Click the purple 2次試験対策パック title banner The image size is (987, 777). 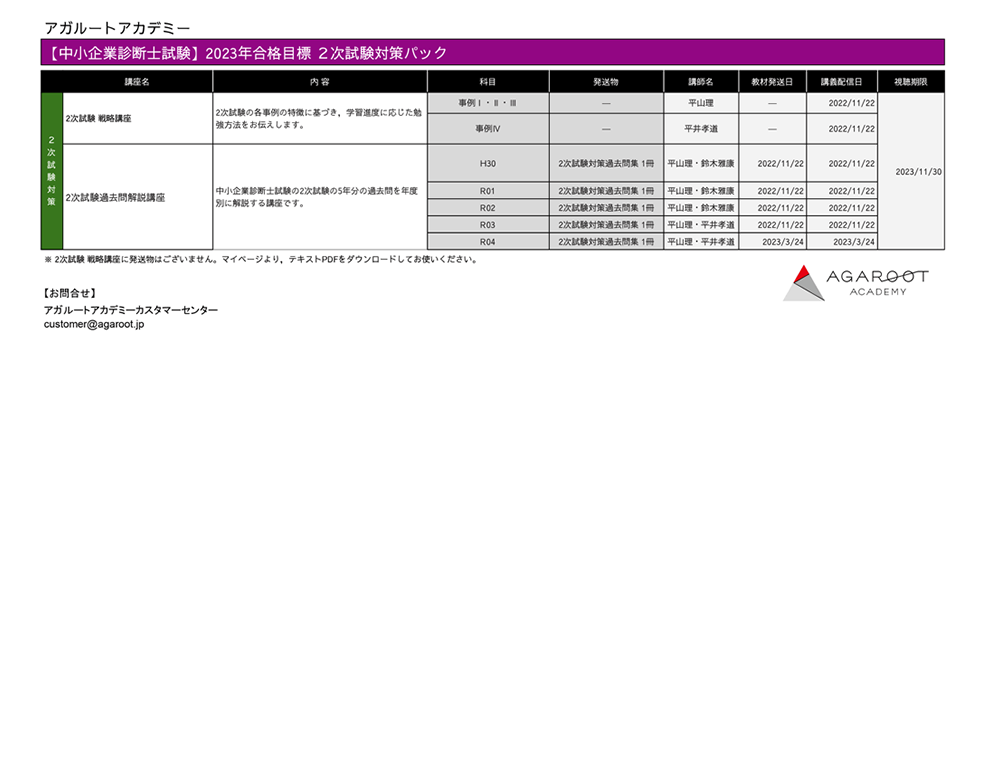point(492,53)
